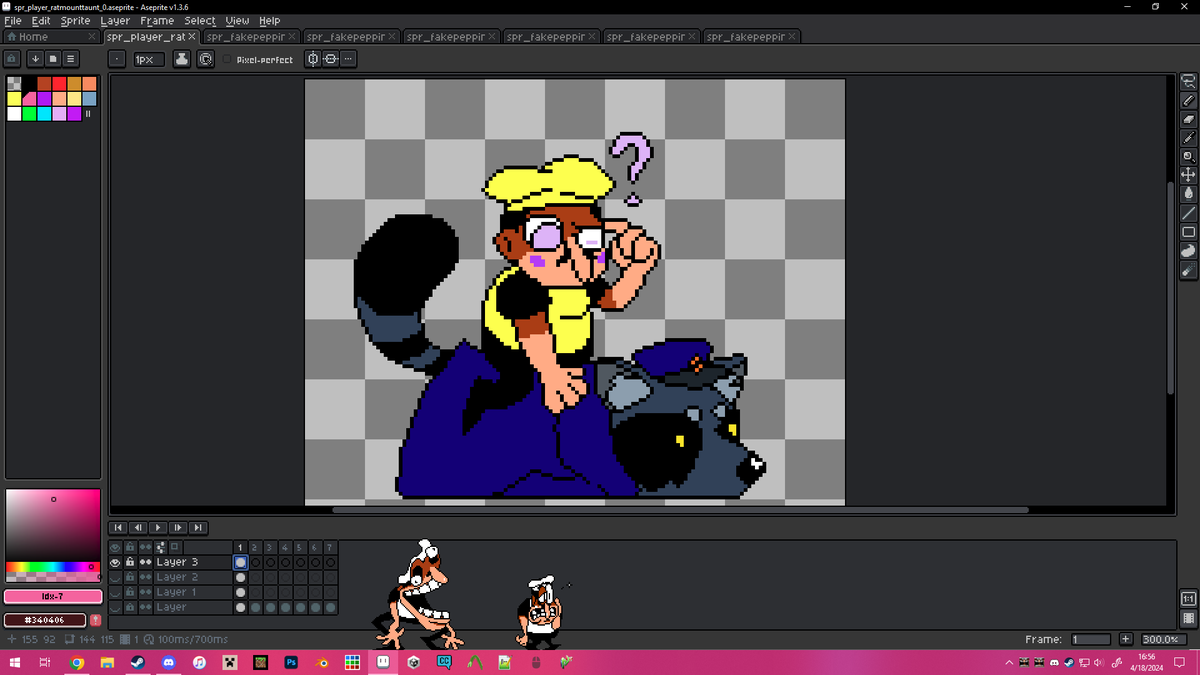Play the animation
The image size is (1200, 675).
point(158,527)
